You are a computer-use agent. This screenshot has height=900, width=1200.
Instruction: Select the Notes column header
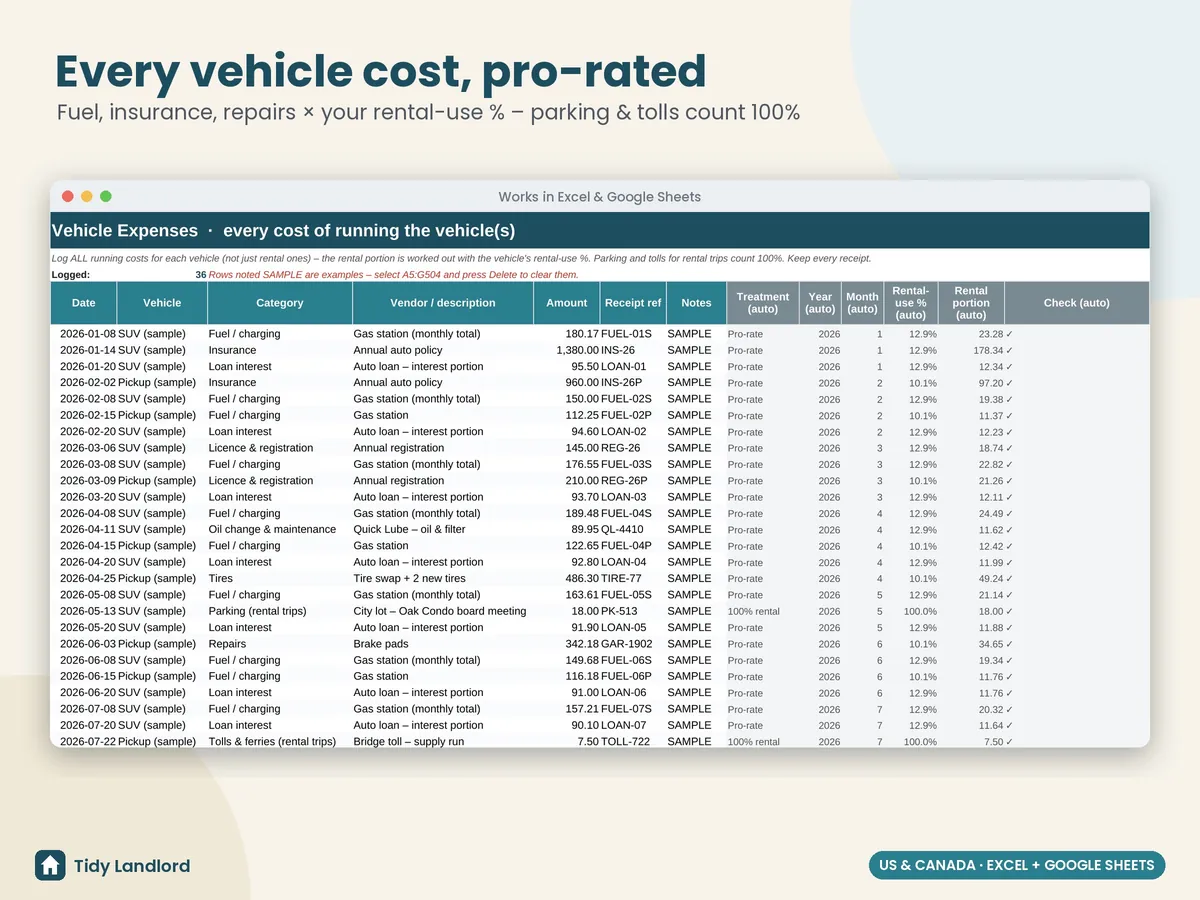(696, 303)
